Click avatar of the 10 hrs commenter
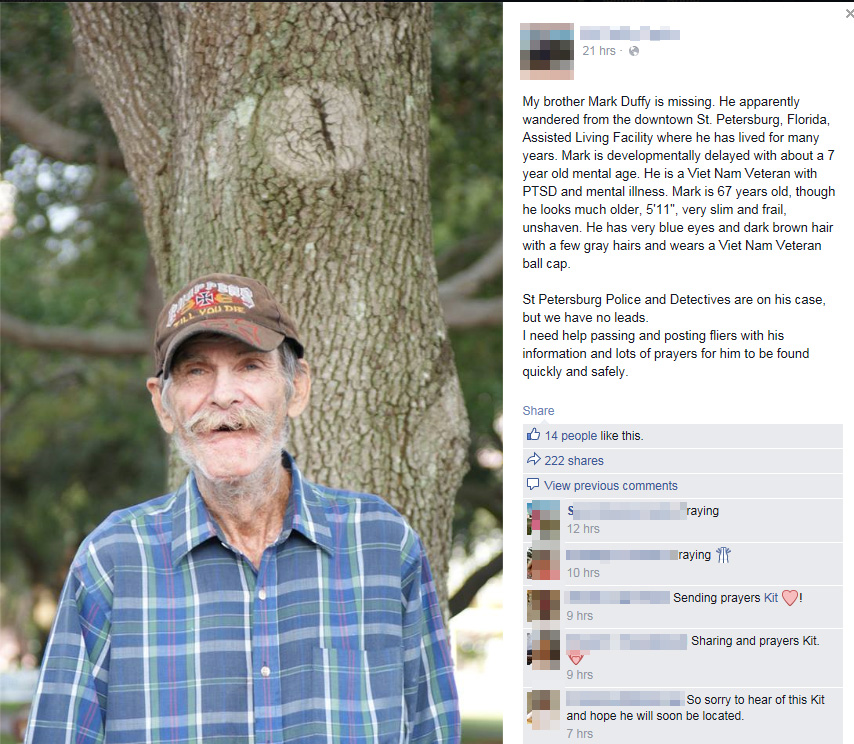This screenshot has height=744, width=854. pos(544,563)
